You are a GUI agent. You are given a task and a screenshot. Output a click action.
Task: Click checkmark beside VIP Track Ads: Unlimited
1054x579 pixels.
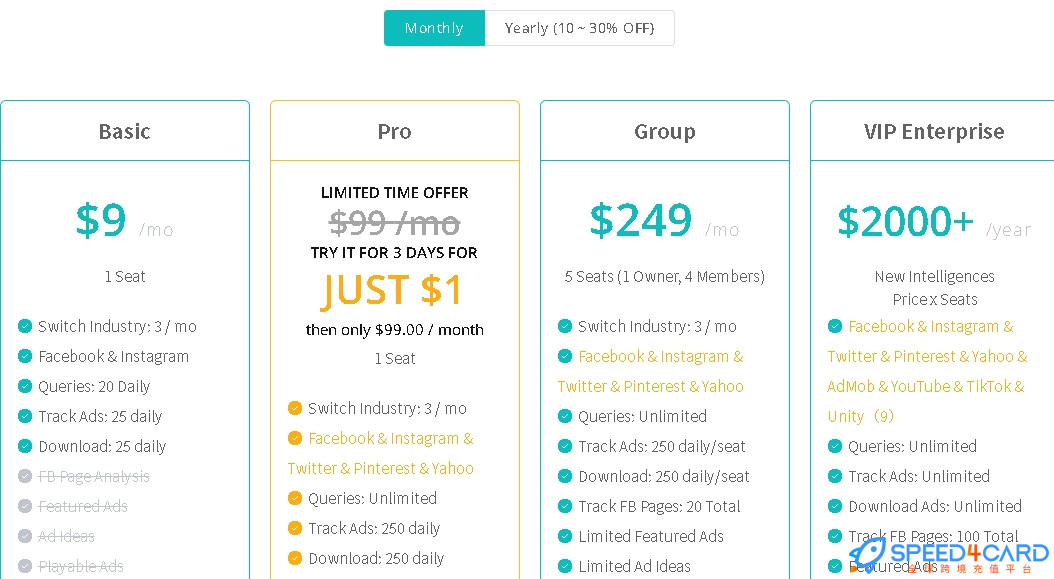[835, 476]
